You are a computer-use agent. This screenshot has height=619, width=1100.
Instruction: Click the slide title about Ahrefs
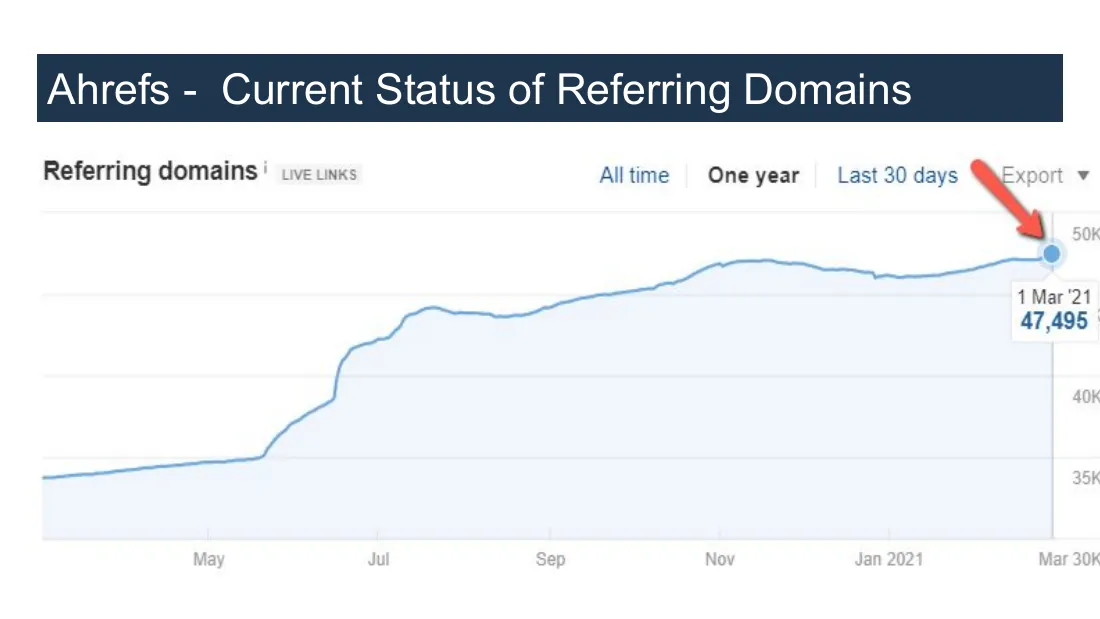[479, 89]
